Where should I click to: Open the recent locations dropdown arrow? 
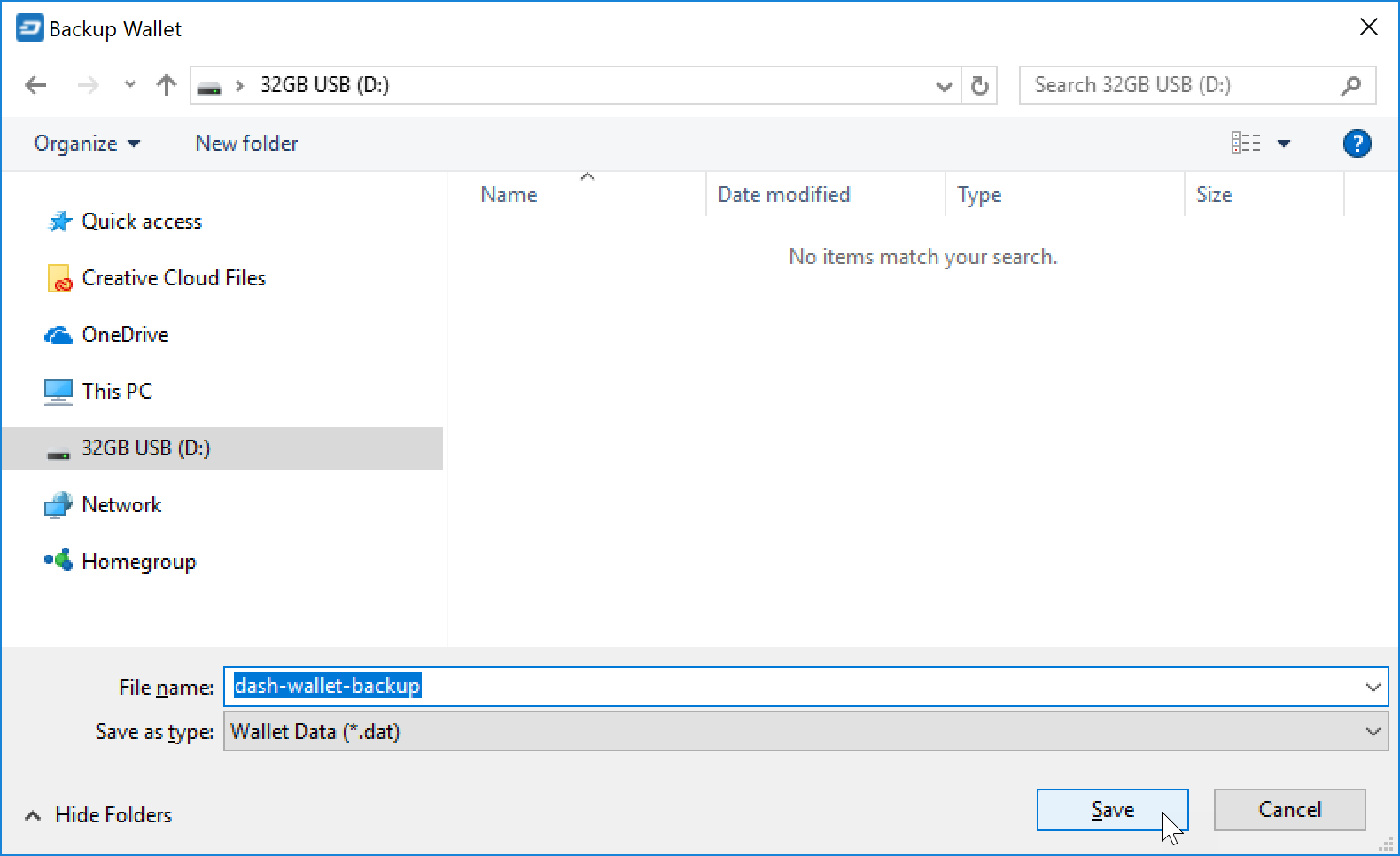tap(130, 85)
